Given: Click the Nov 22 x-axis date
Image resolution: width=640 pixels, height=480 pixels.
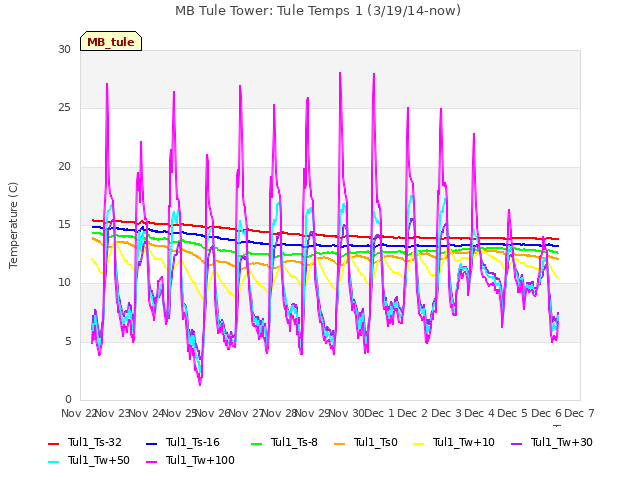Looking at the screenshot, I should 78,413.
